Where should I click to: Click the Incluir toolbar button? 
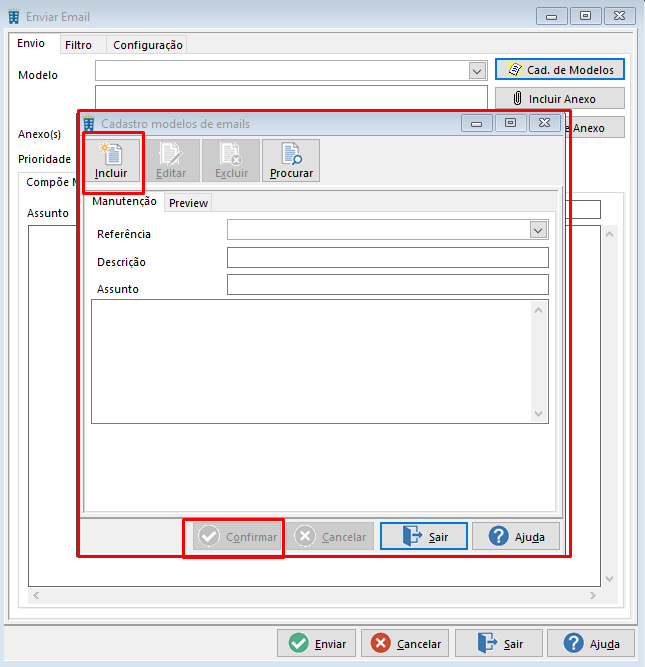click(x=111, y=161)
